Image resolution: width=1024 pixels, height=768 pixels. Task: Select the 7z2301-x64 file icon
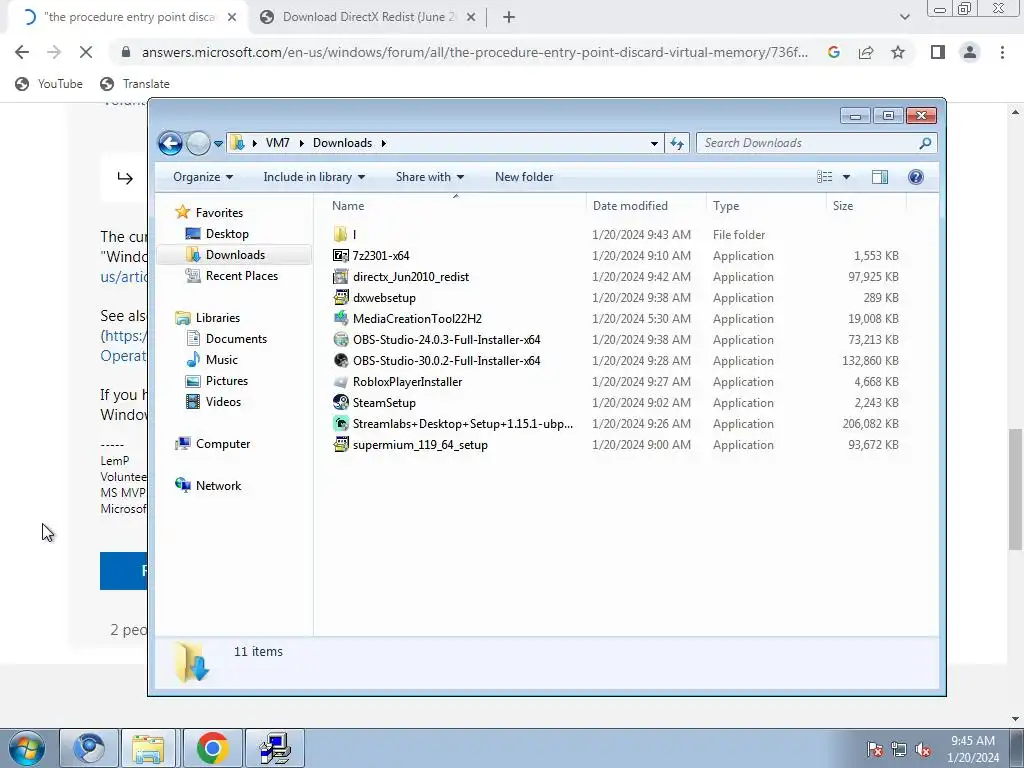click(x=340, y=255)
